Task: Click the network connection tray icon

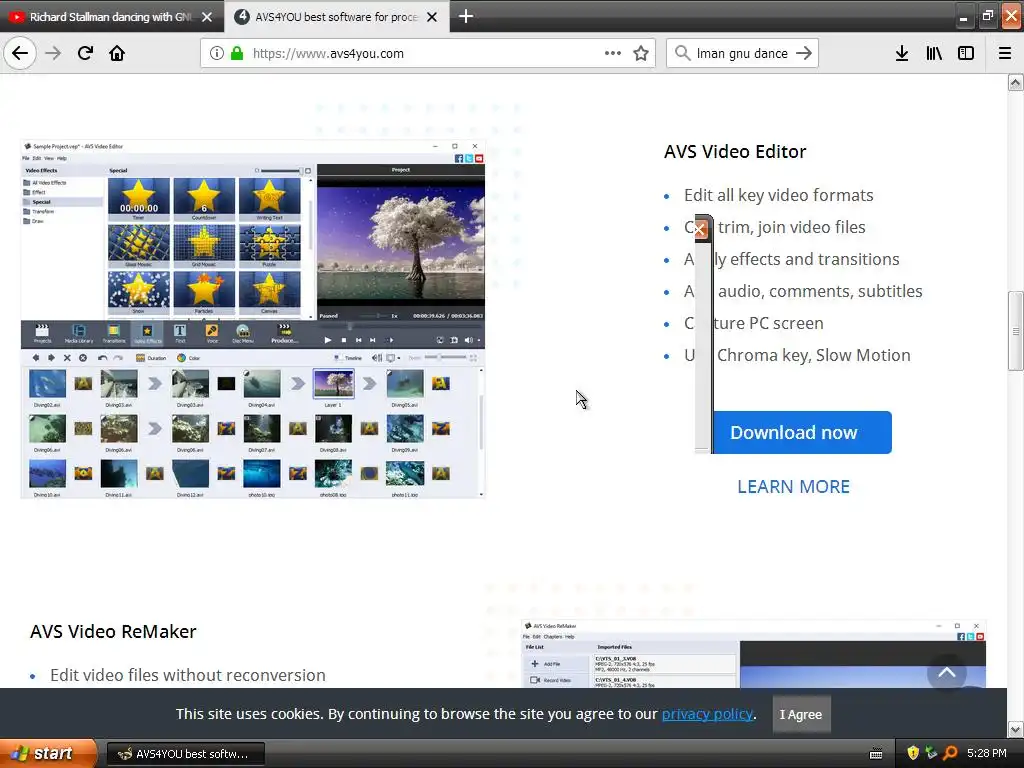Action: coord(931,754)
